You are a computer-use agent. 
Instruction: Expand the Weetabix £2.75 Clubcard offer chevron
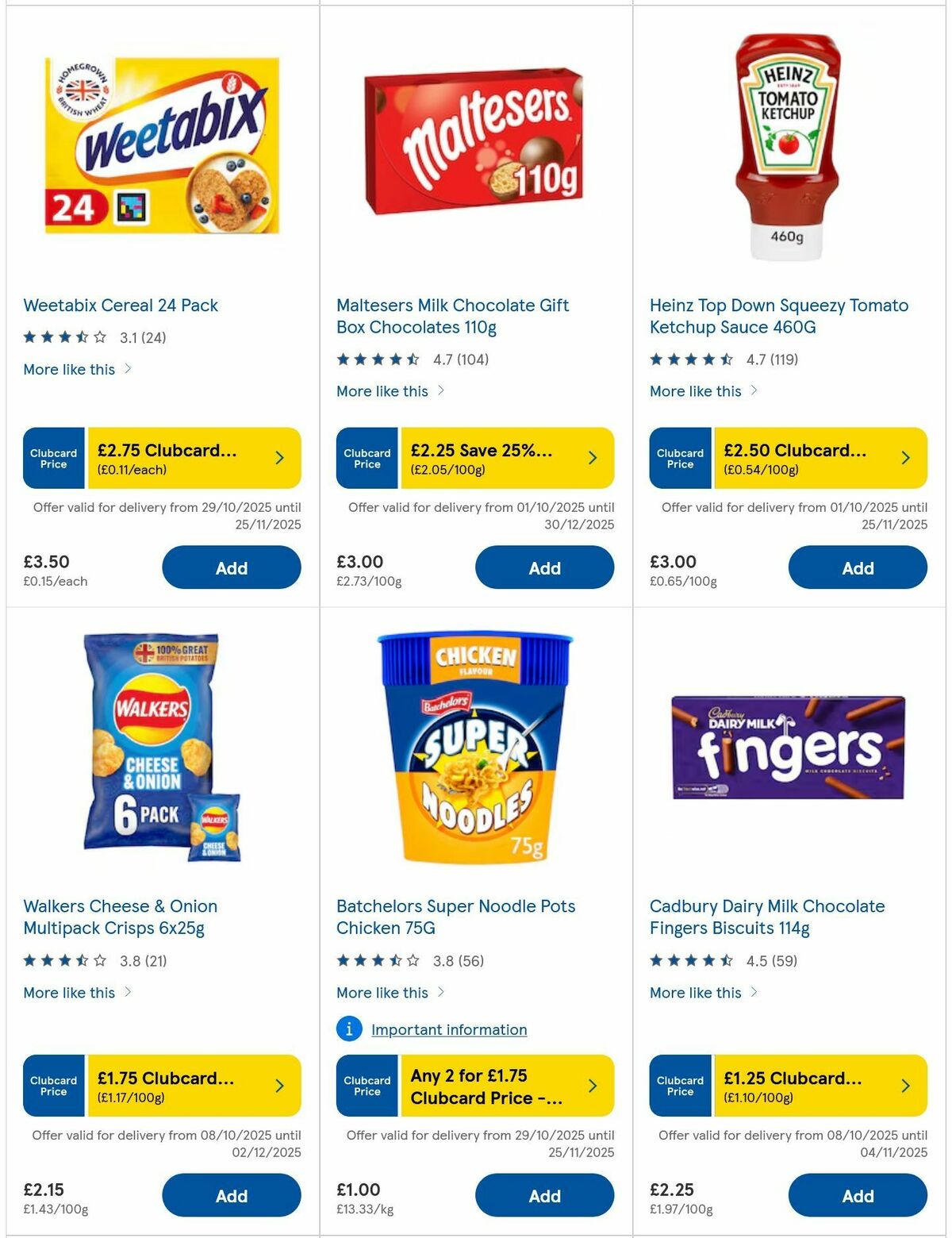pos(279,458)
